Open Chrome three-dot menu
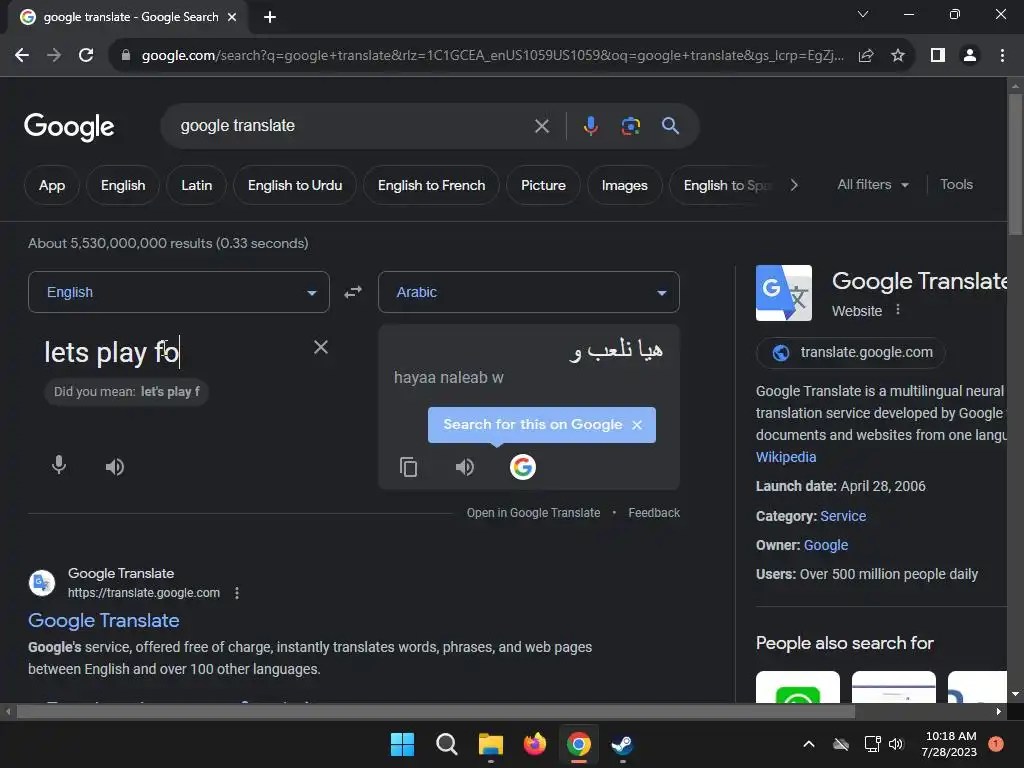The height and width of the screenshot is (768, 1024). pyautogui.click(x=1002, y=56)
